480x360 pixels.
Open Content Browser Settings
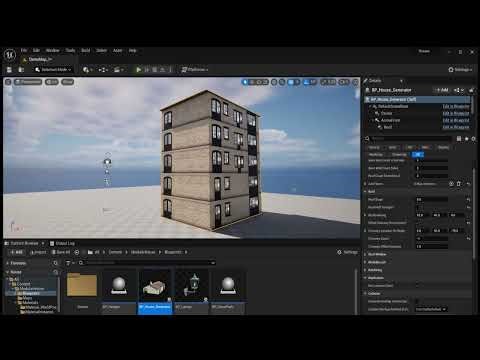[x=347, y=252]
